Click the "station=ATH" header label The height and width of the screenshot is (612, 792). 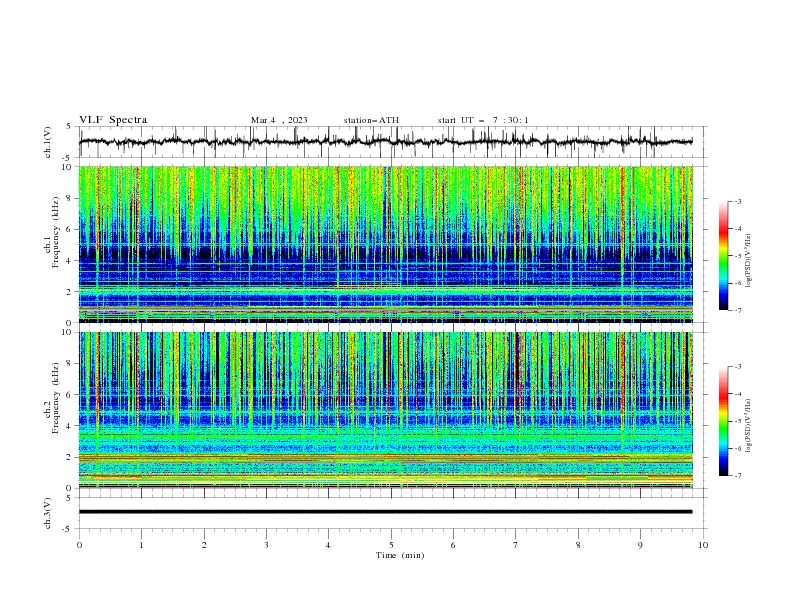pyautogui.click(x=371, y=120)
